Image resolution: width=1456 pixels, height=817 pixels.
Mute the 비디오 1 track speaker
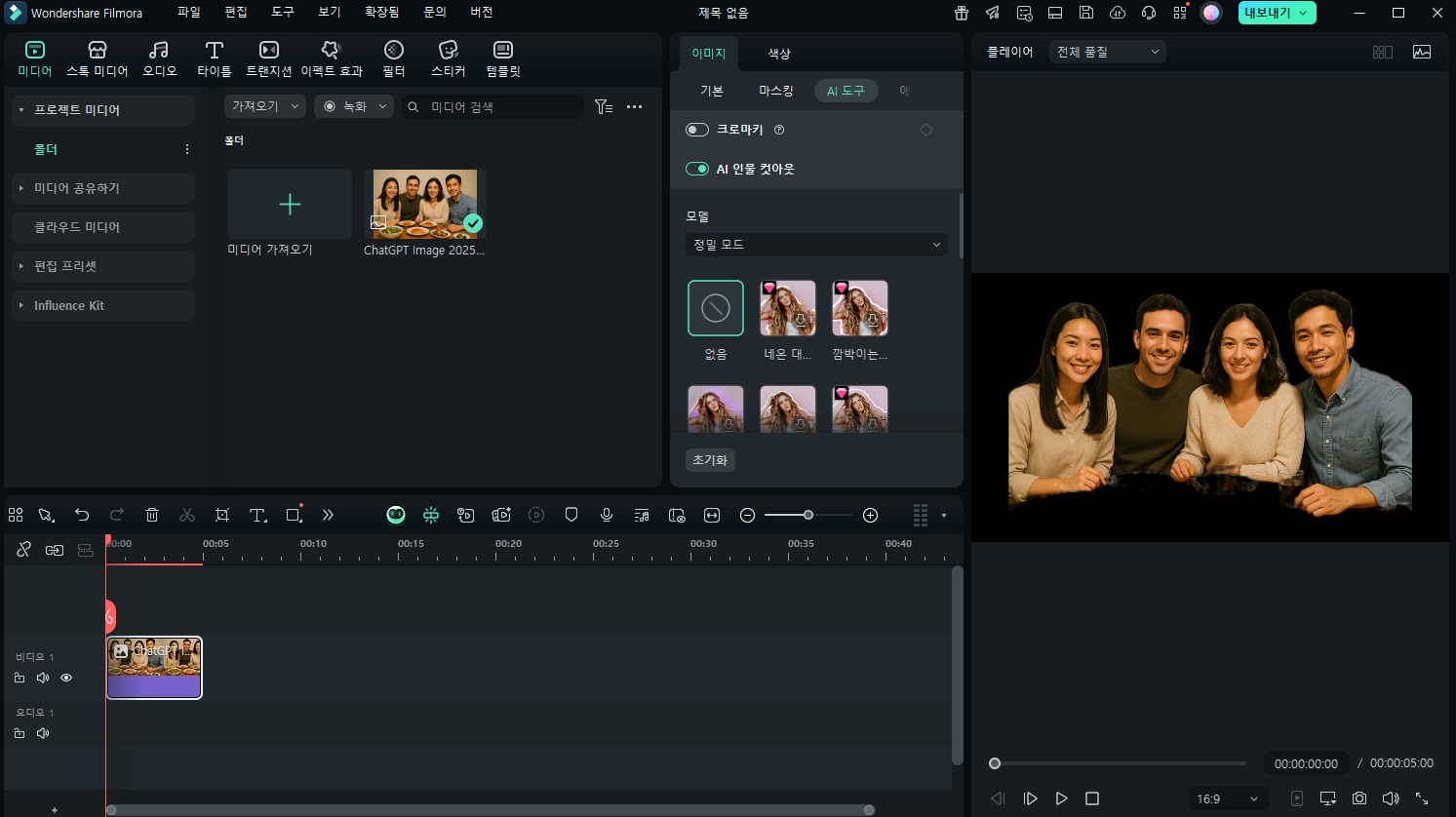[x=43, y=678]
